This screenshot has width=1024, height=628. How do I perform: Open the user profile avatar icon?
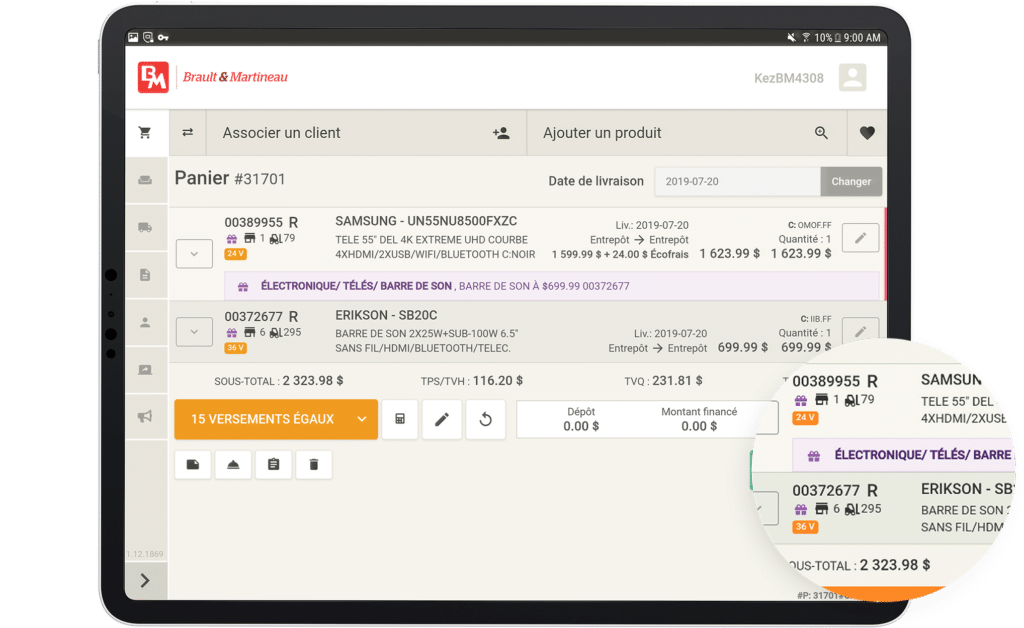tap(852, 78)
